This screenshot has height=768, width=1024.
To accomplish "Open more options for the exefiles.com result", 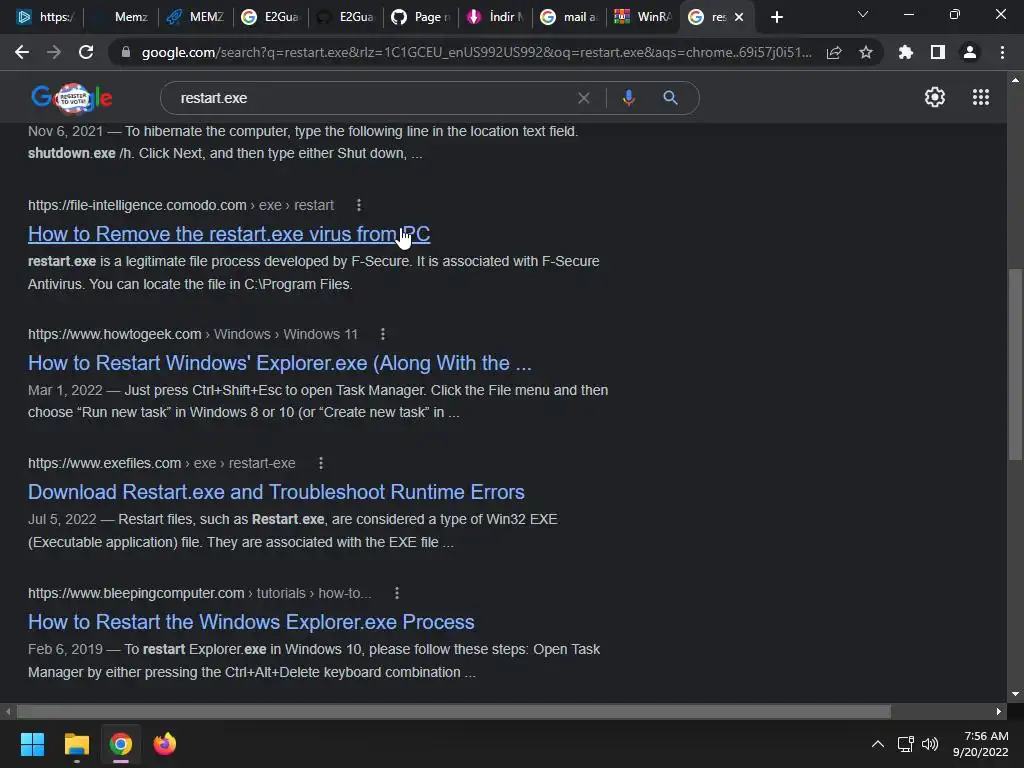I will point(321,463).
